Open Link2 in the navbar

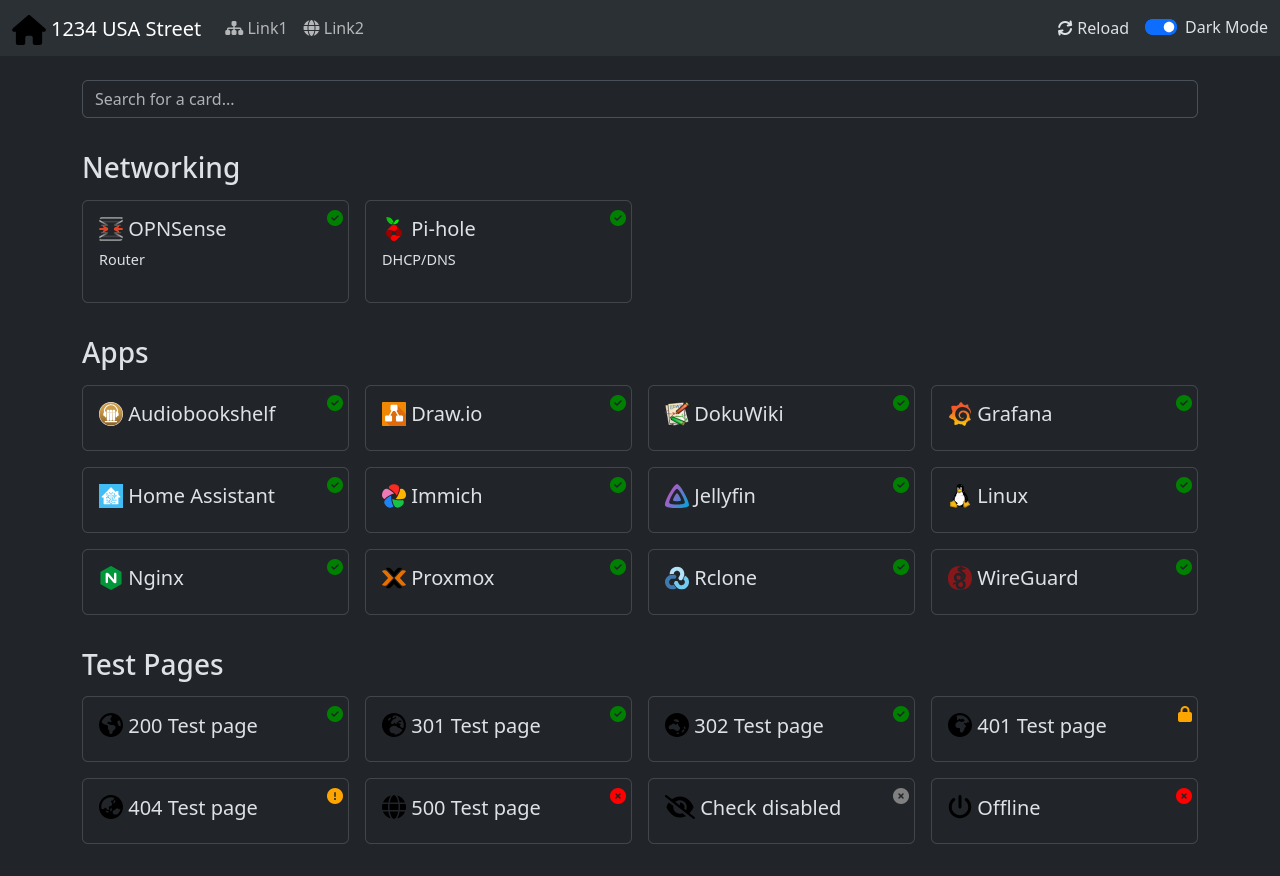[x=334, y=28]
